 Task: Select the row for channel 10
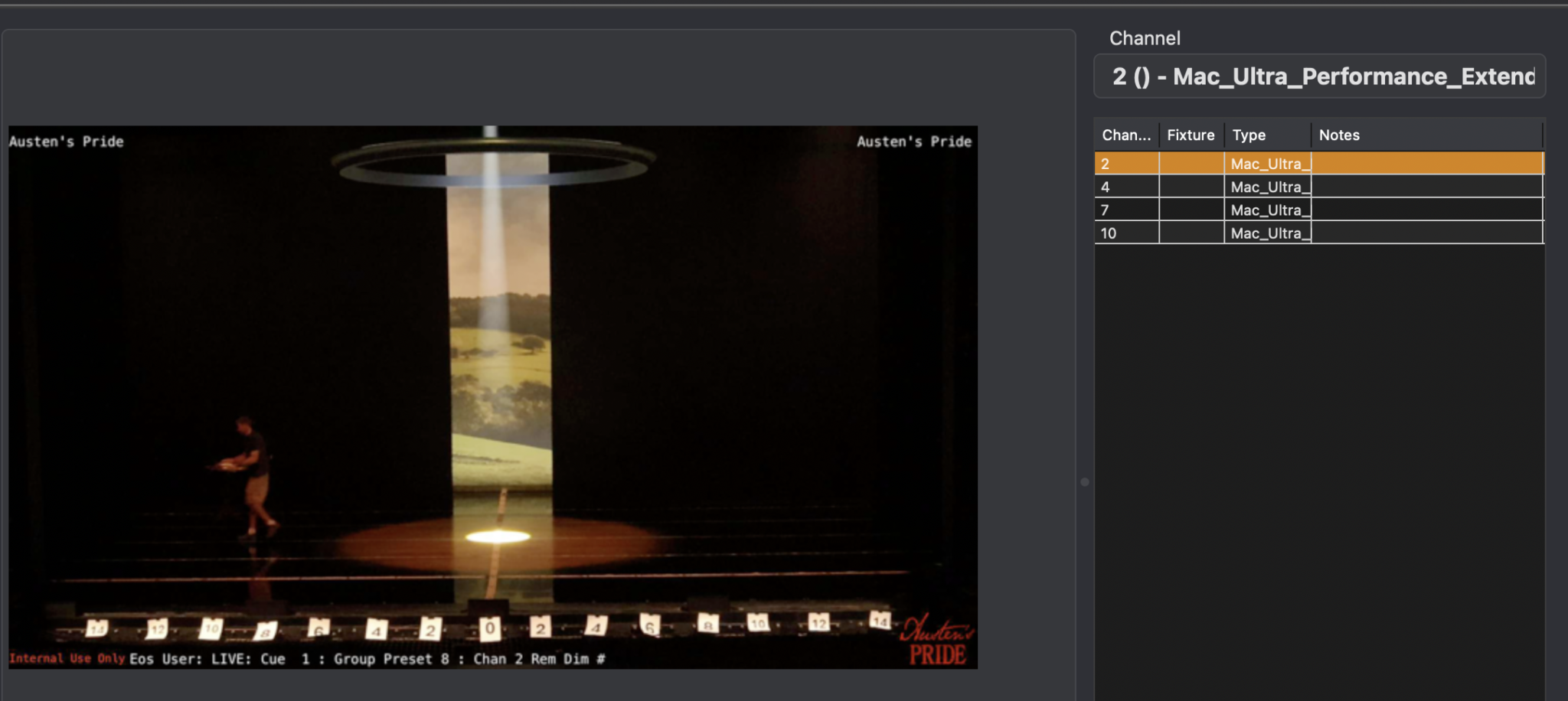coord(1125,232)
